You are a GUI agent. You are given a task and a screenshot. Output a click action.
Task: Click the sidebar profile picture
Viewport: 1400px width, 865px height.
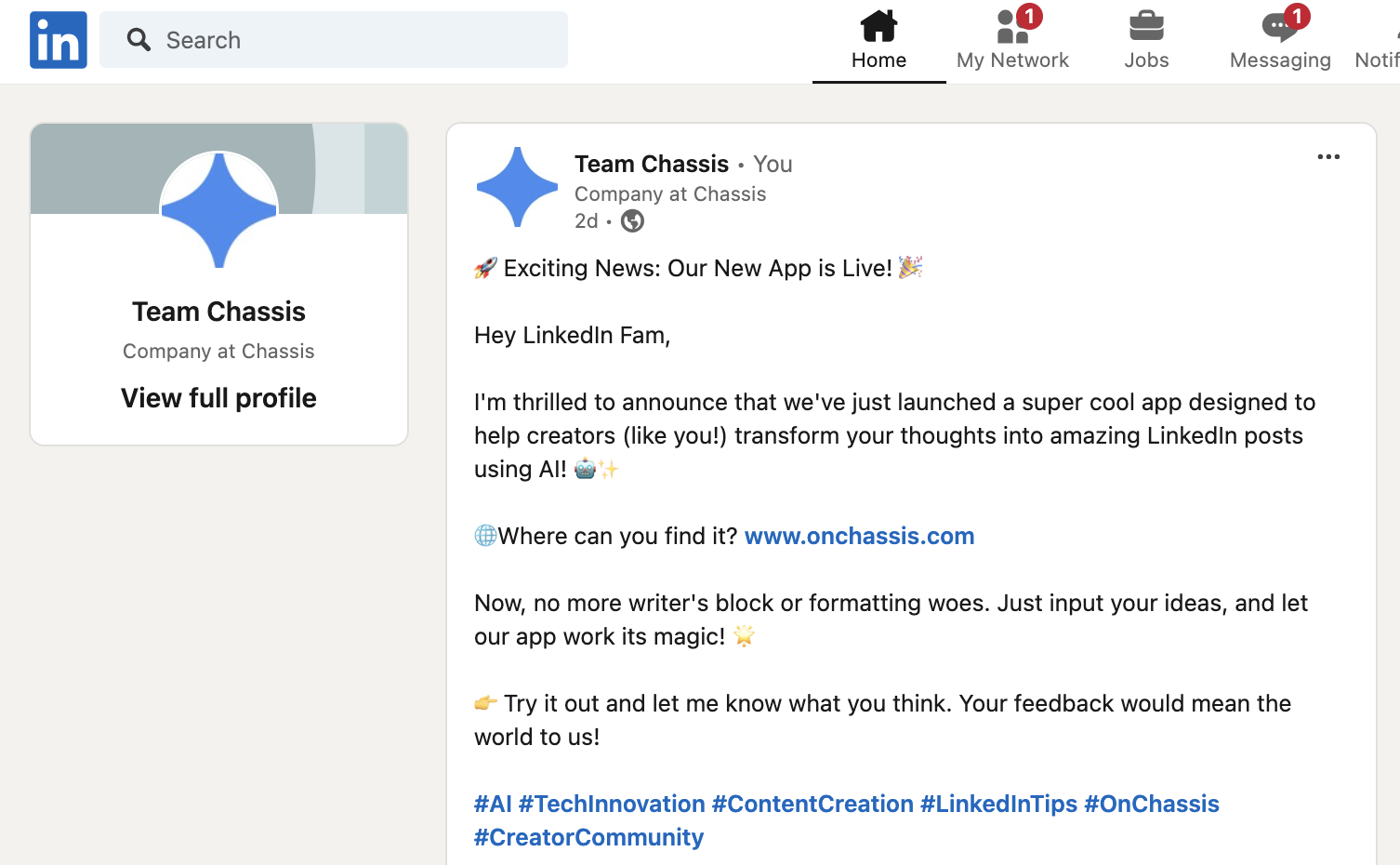coord(219,210)
